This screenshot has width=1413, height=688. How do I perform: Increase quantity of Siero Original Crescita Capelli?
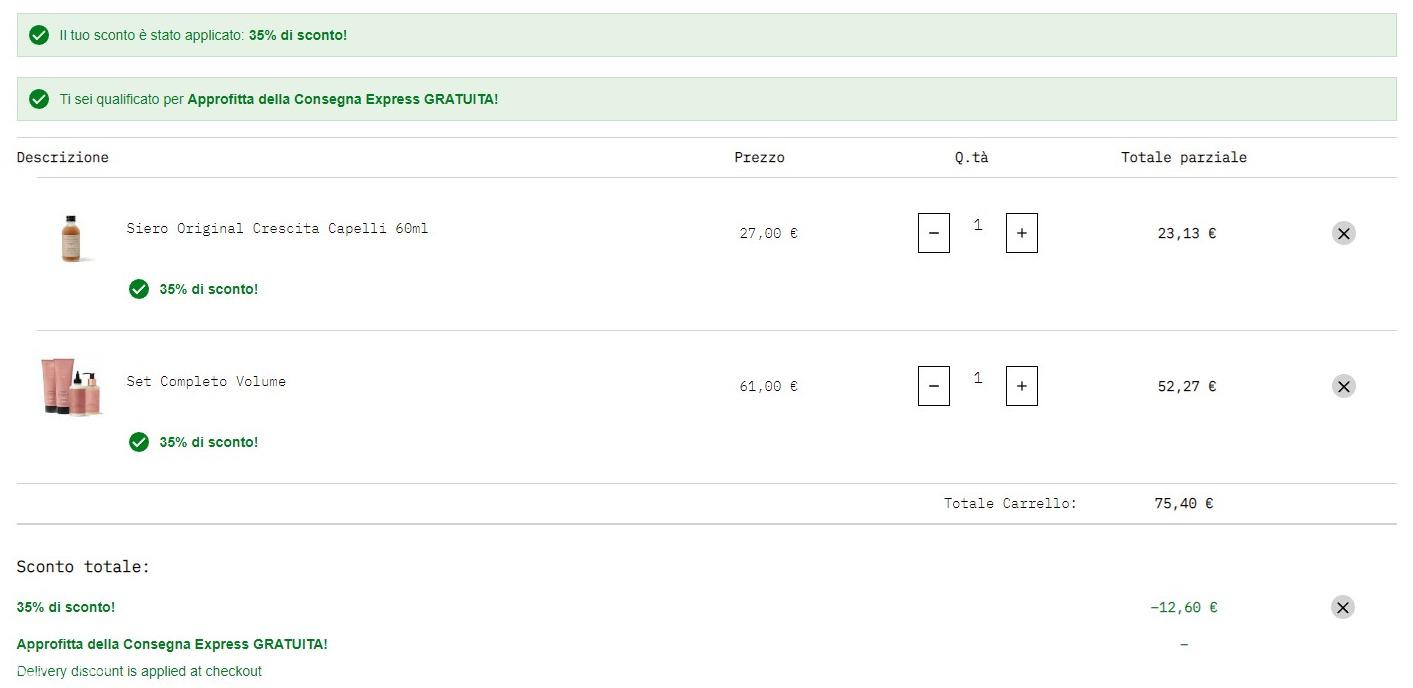click(x=1021, y=233)
